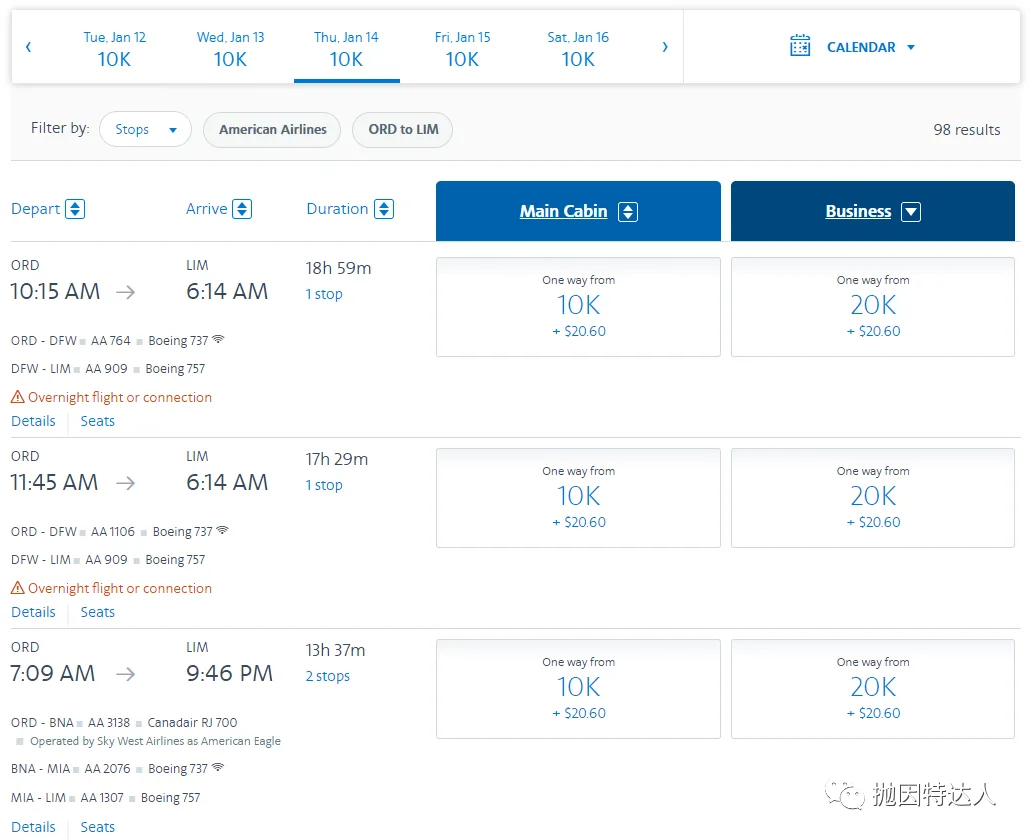1030x840 pixels.
Task: Open the Business cabin dropdown arrow
Action: (910, 212)
